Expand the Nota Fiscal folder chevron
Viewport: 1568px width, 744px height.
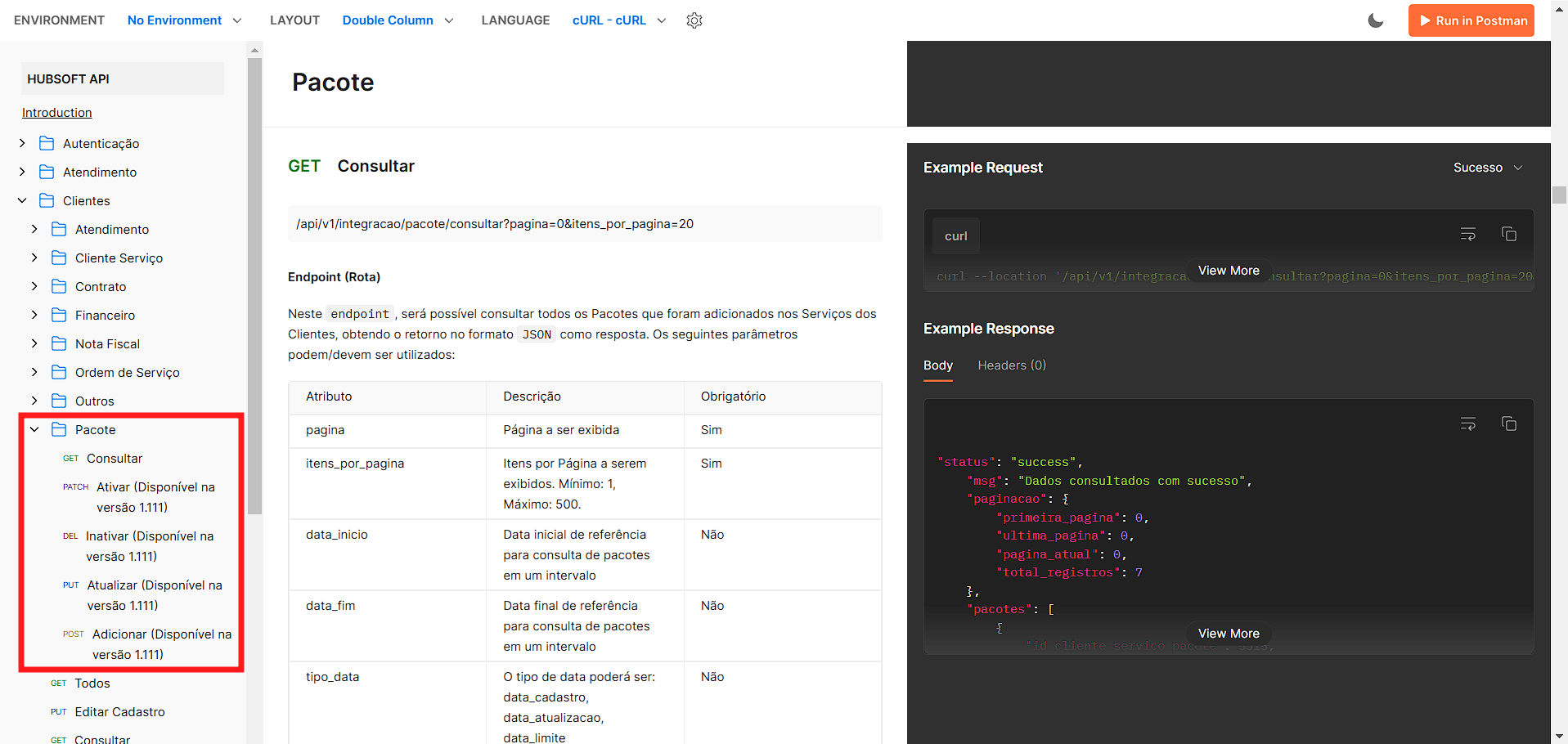pyautogui.click(x=34, y=343)
